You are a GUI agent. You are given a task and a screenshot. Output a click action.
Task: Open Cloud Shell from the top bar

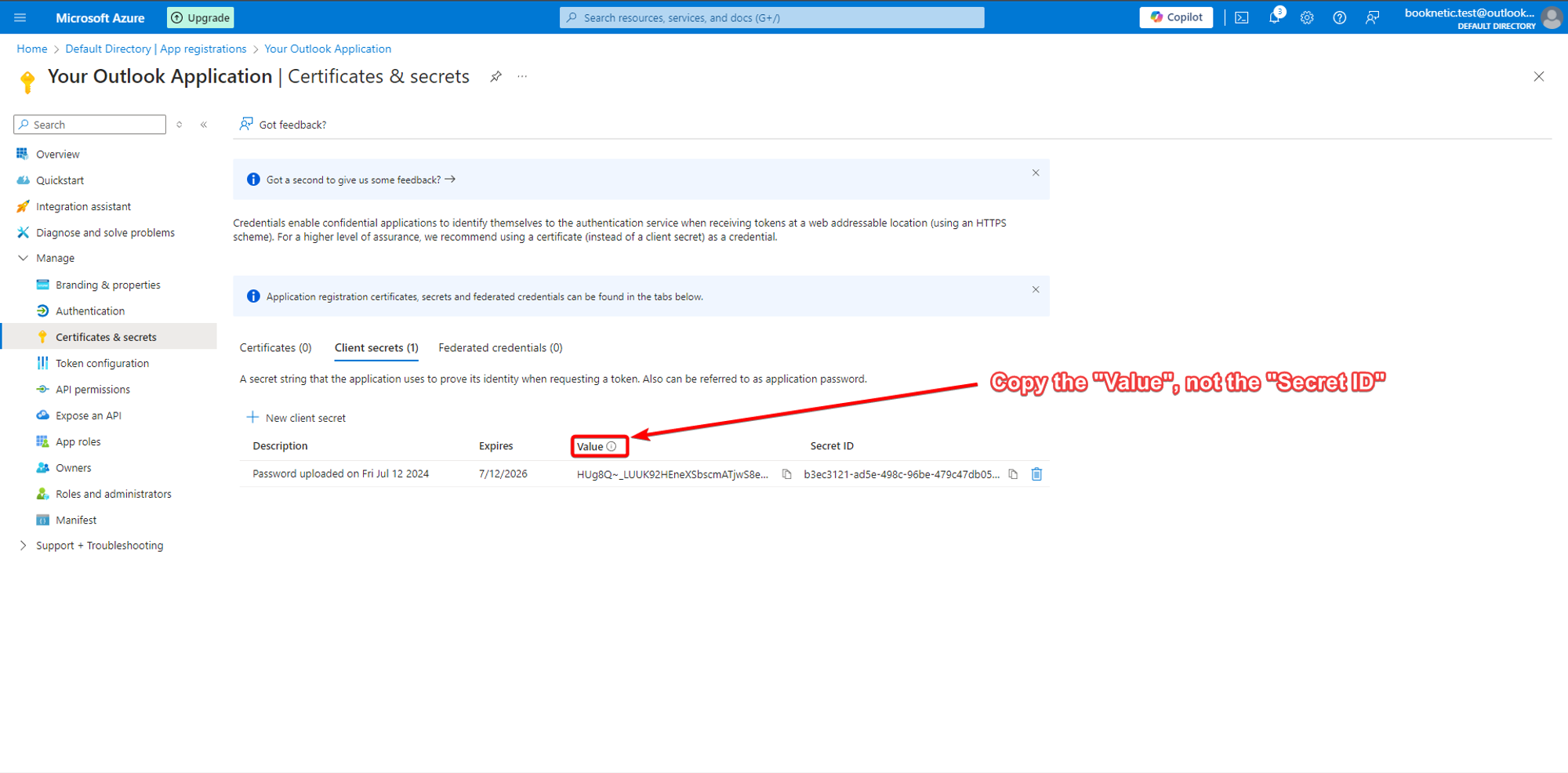pyautogui.click(x=1242, y=17)
